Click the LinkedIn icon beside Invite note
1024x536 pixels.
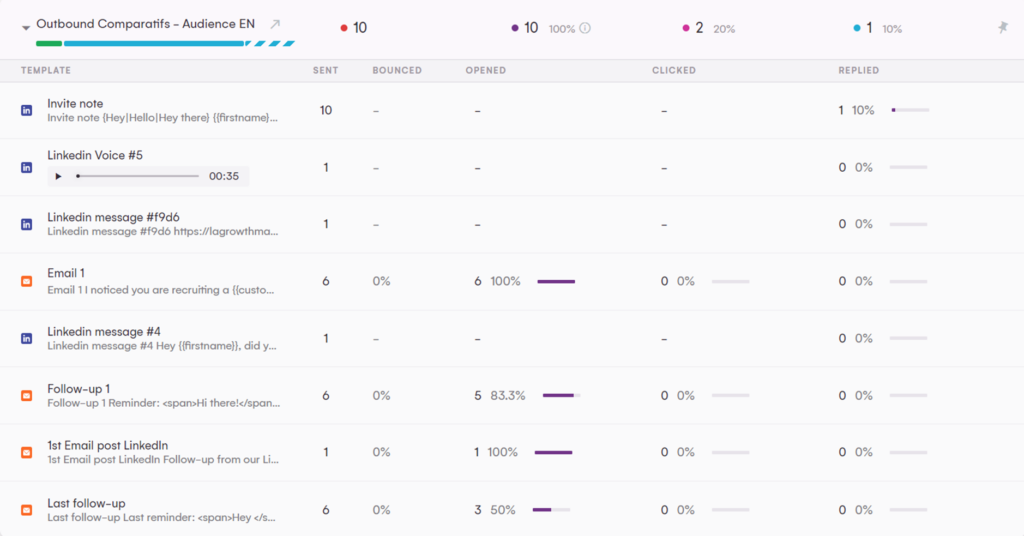pos(27,111)
